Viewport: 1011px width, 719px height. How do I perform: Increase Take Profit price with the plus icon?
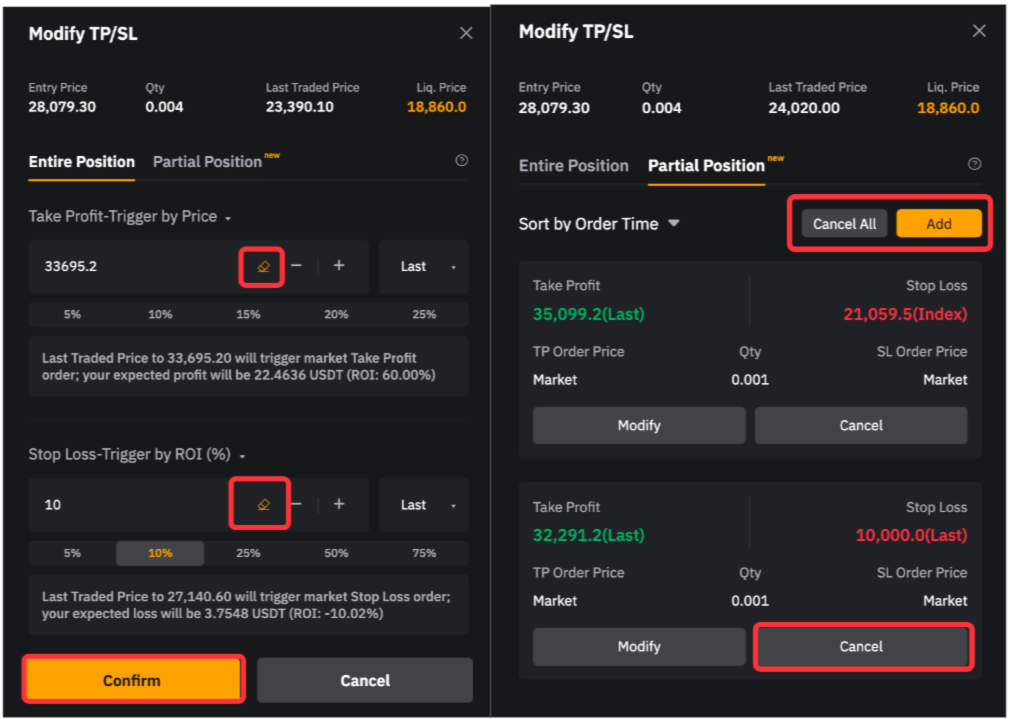338,266
